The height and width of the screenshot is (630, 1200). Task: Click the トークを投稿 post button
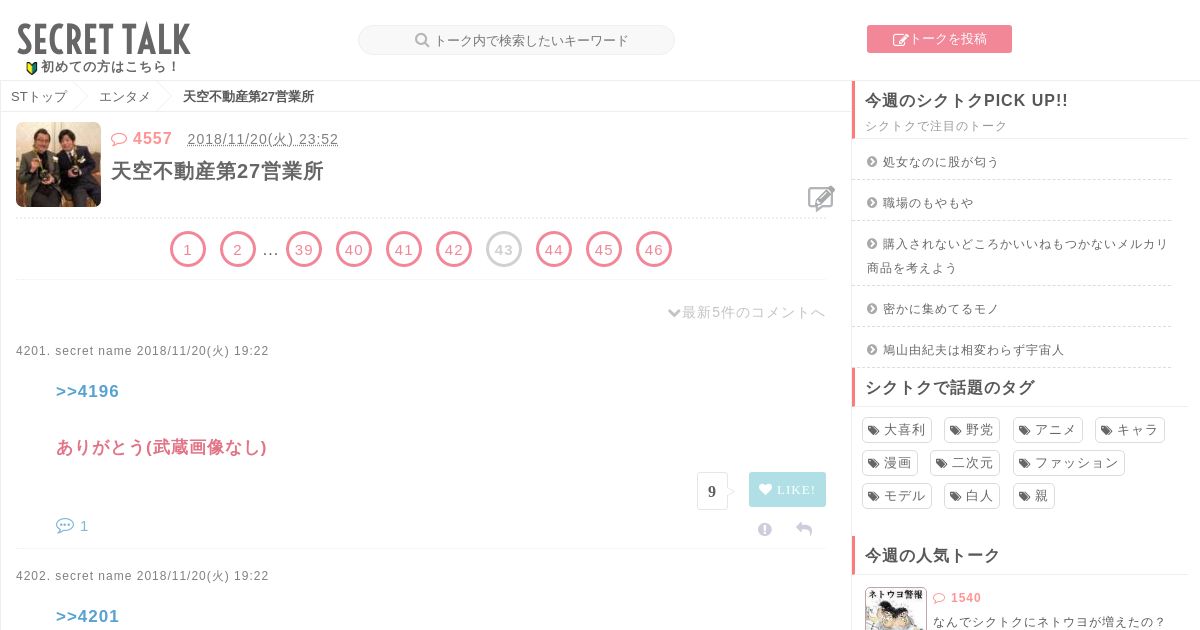click(x=939, y=39)
